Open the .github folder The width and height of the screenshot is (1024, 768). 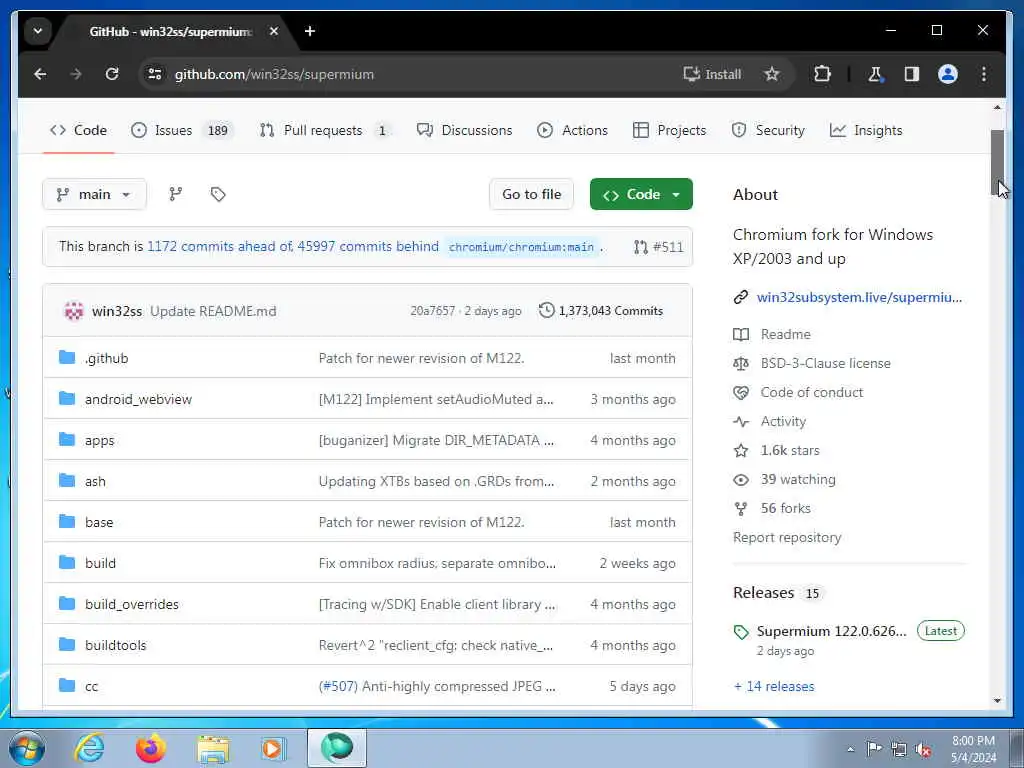106,359
